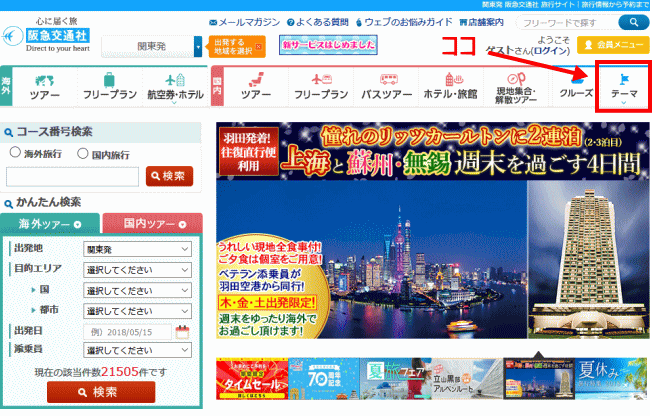Select the 海外旅行 radio button
This screenshot has height=416, width=652.
coord(15,153)
